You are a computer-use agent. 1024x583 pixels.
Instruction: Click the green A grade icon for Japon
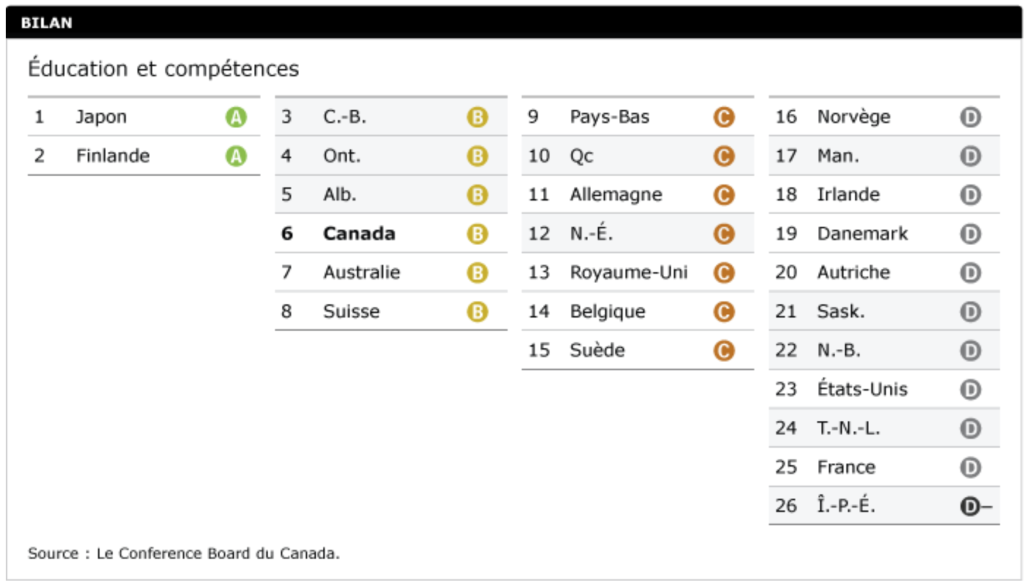(235, 117)
